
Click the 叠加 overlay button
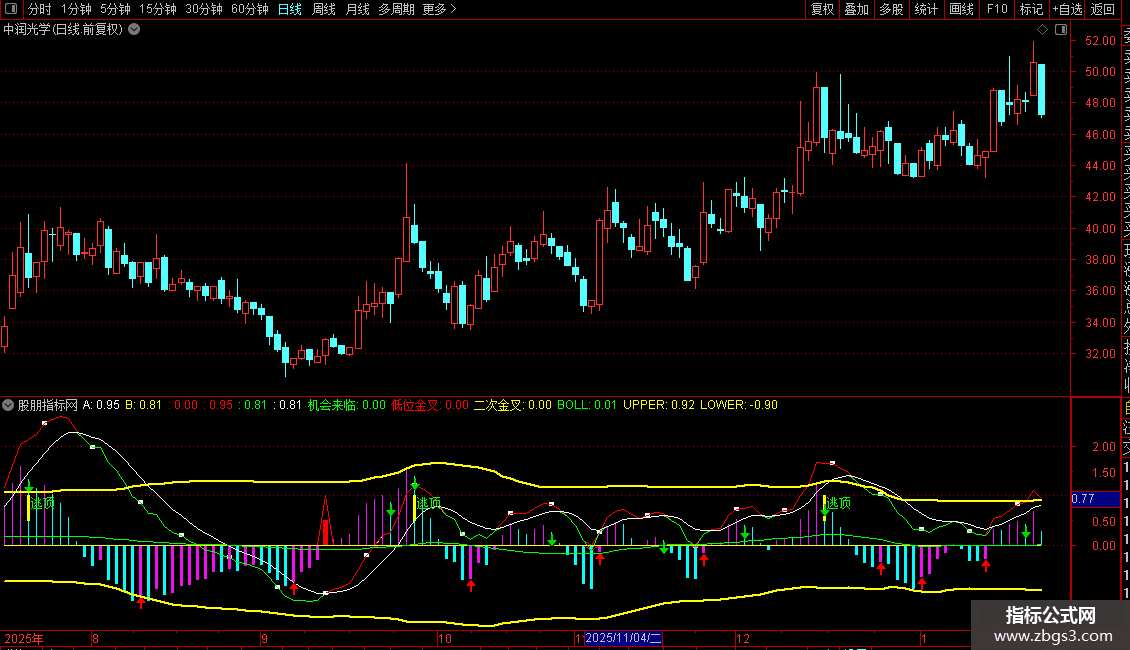click(857, 9)
